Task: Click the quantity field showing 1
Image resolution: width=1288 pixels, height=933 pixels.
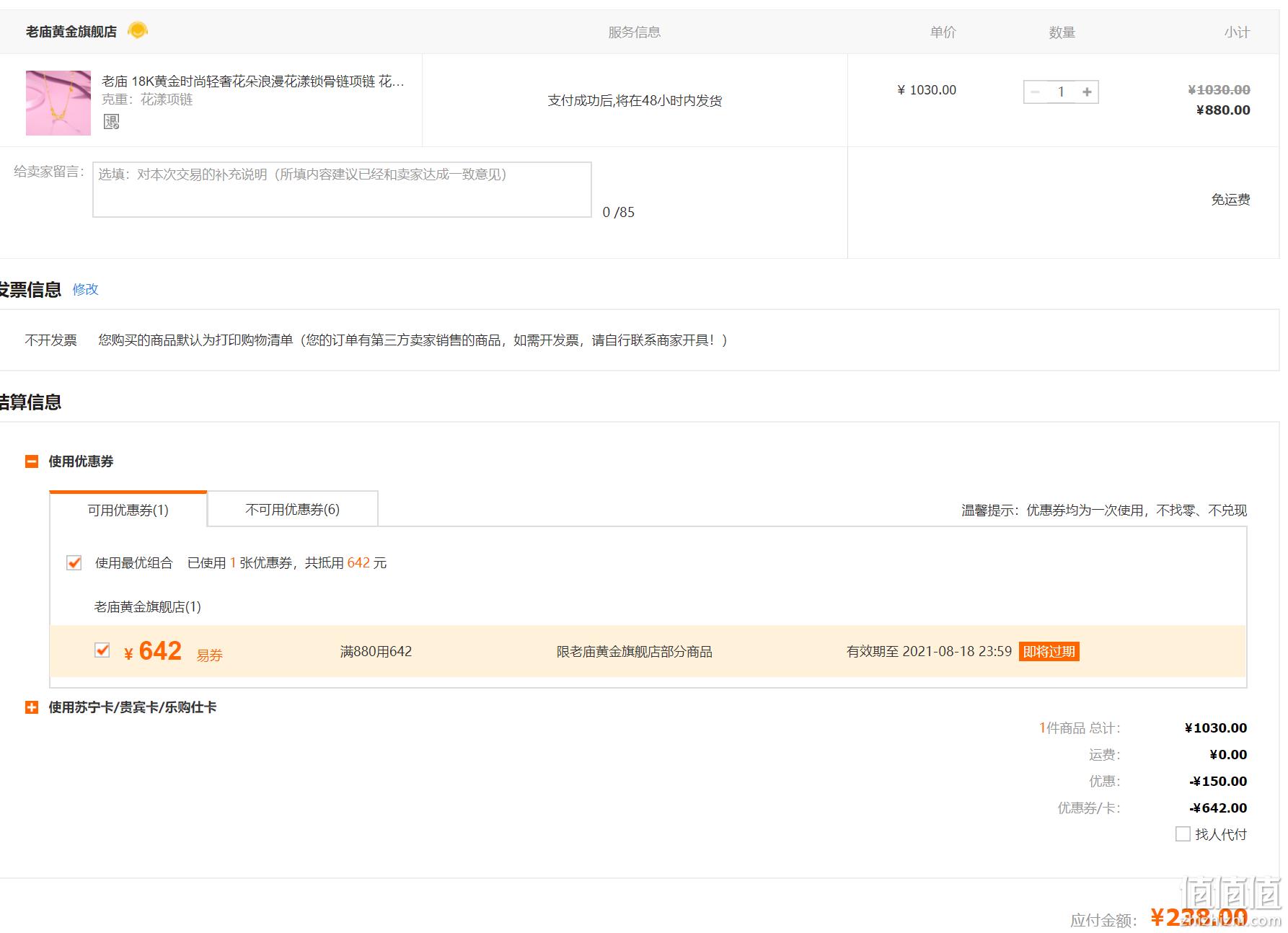Action: click(1061, 92)
